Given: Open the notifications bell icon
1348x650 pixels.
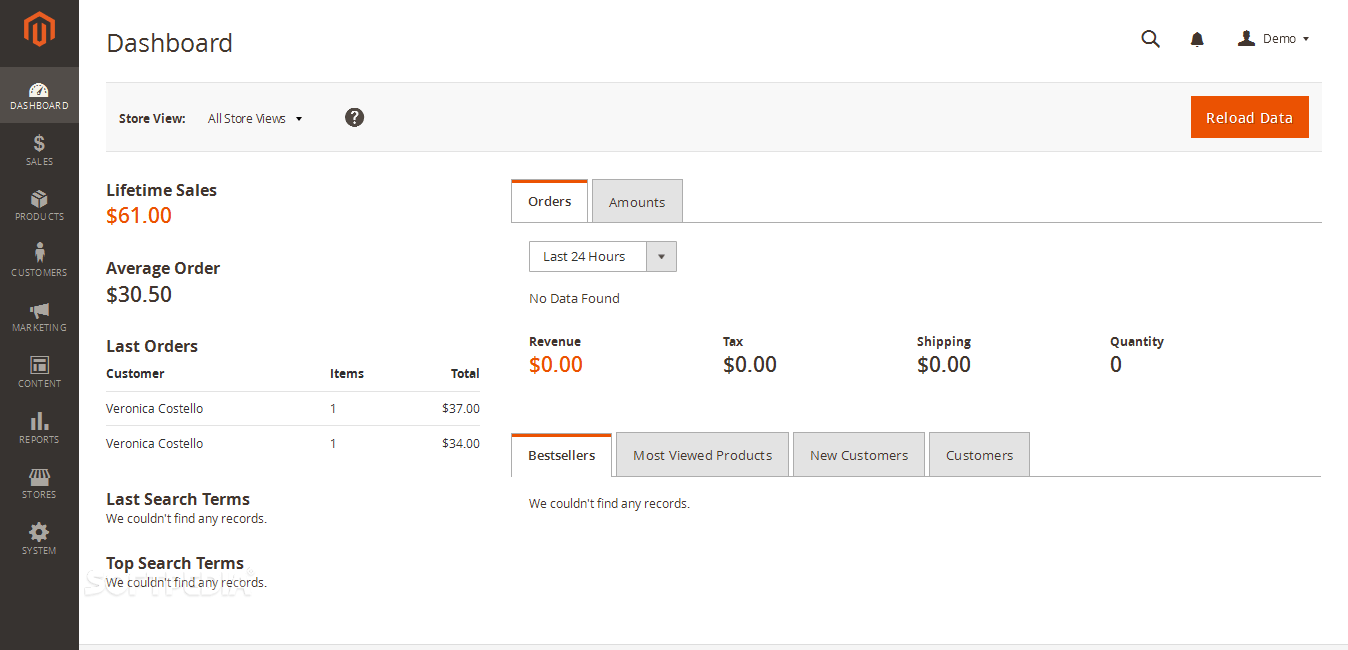Looking at the screenshot, I should 1197,39.
